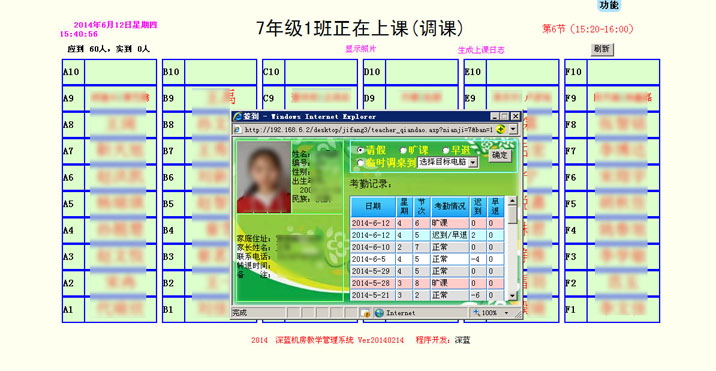Click date 2014-6-12 in 迟到/早退 row
Viewport: 716px width, 371px height.
pos(373,235)
